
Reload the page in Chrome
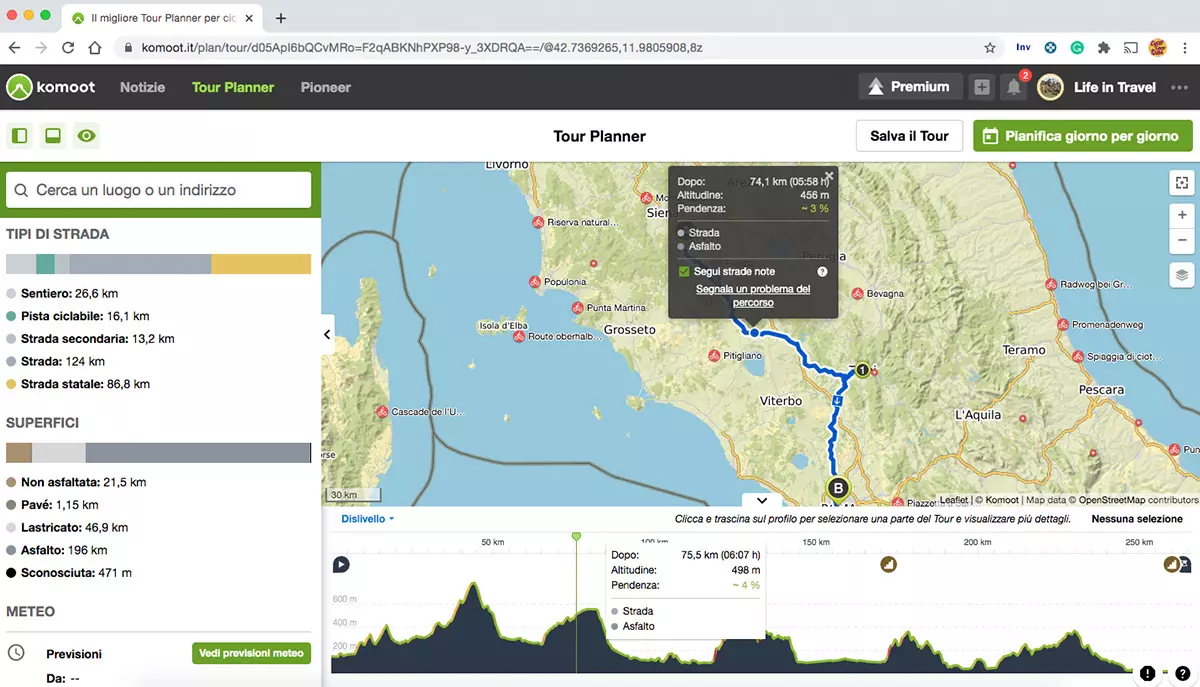click(68, 47)
